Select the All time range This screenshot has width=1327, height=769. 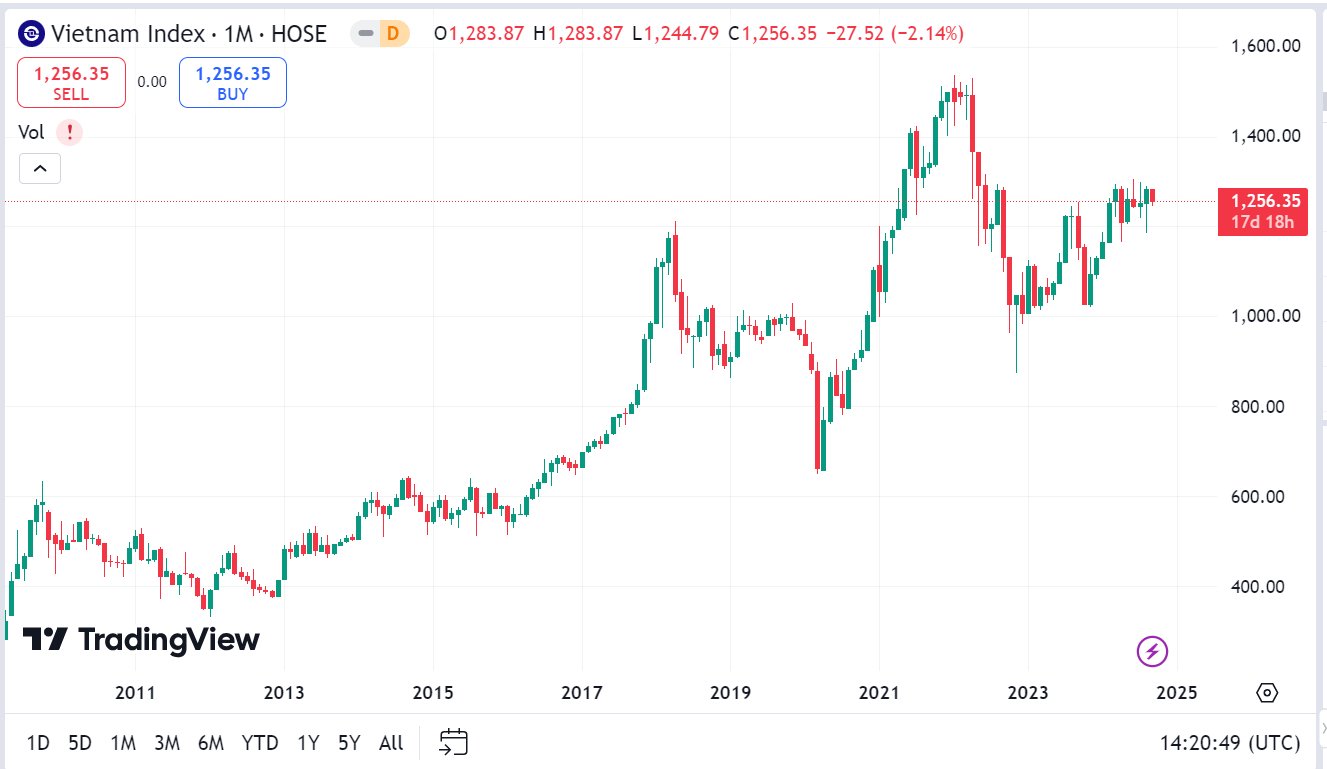click(391, 743)
